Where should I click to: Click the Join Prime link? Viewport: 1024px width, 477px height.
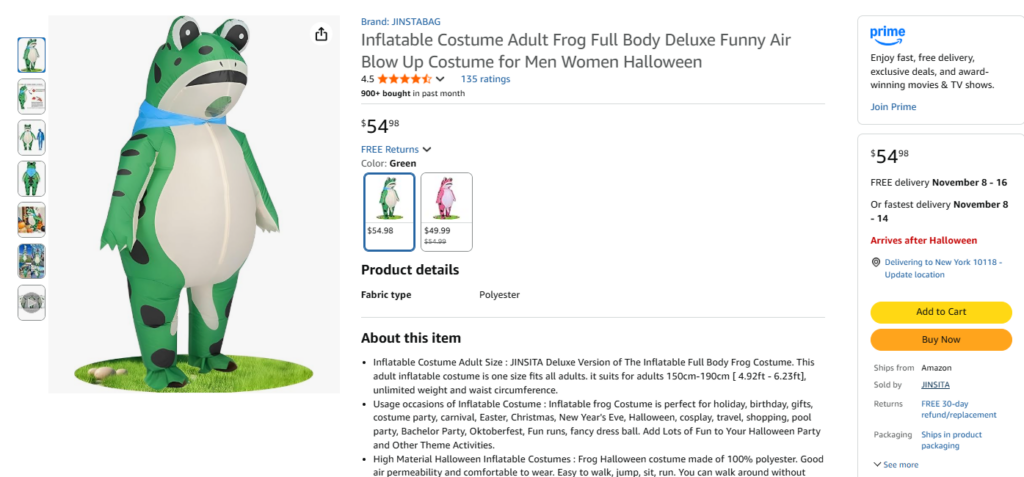[893, 107]
